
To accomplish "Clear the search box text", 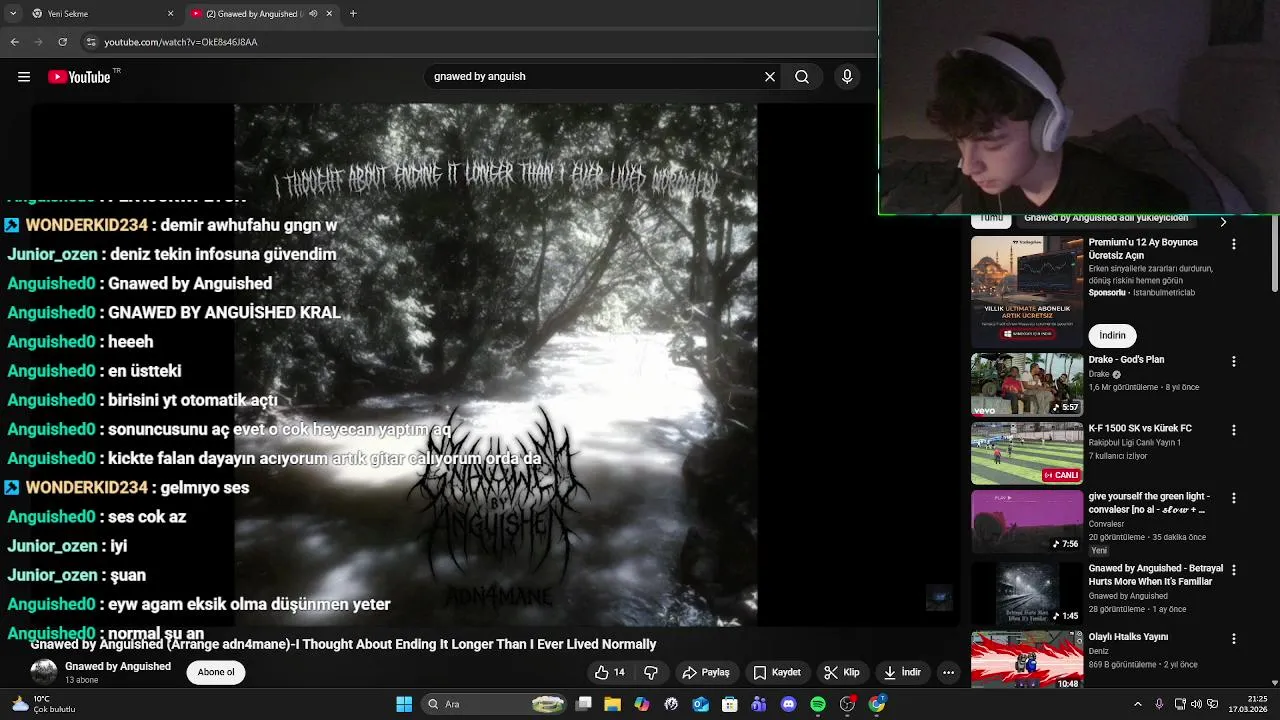I will [x=770, y=76].
